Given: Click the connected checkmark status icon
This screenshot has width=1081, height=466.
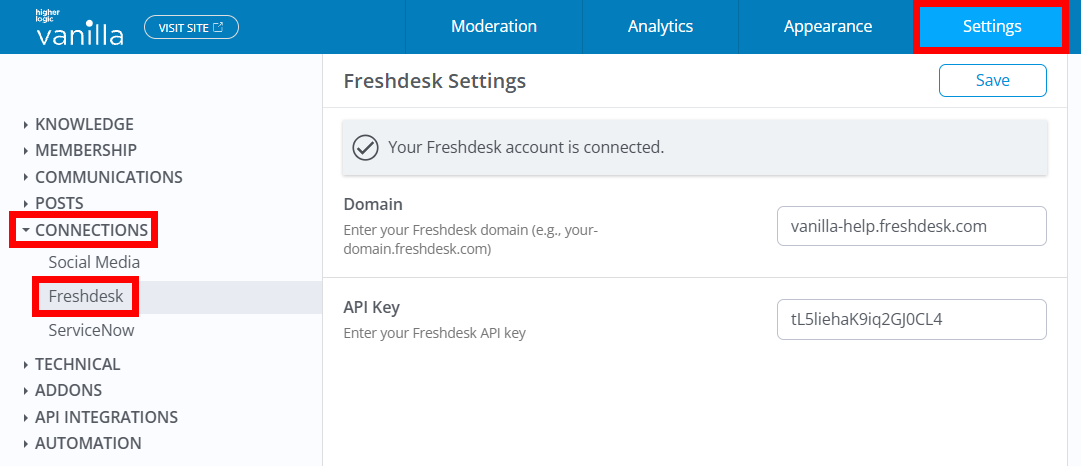Looking at the screenshot, I should (366, 148).
